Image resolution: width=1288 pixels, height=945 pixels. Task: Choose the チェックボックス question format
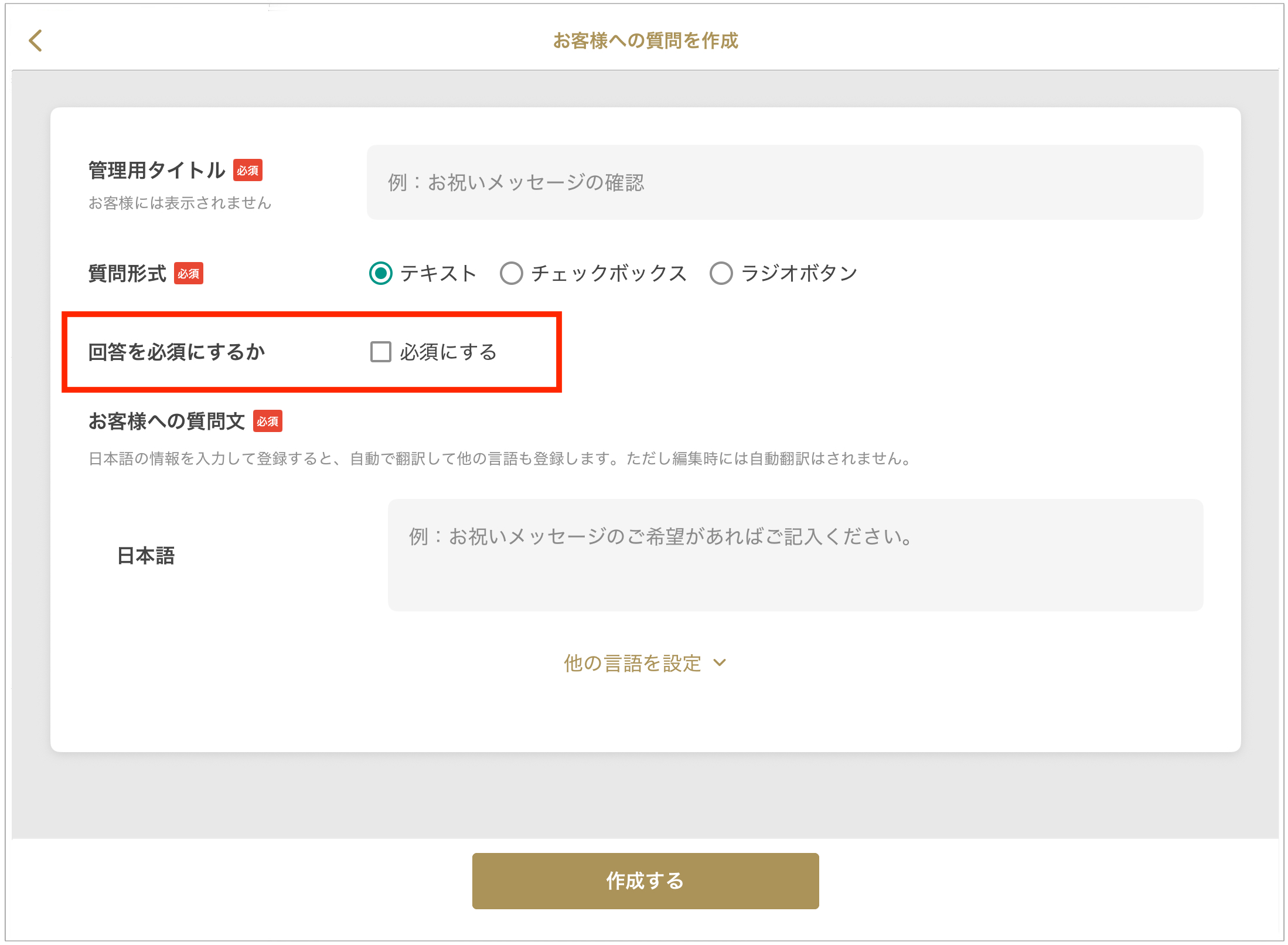point(512,273)
